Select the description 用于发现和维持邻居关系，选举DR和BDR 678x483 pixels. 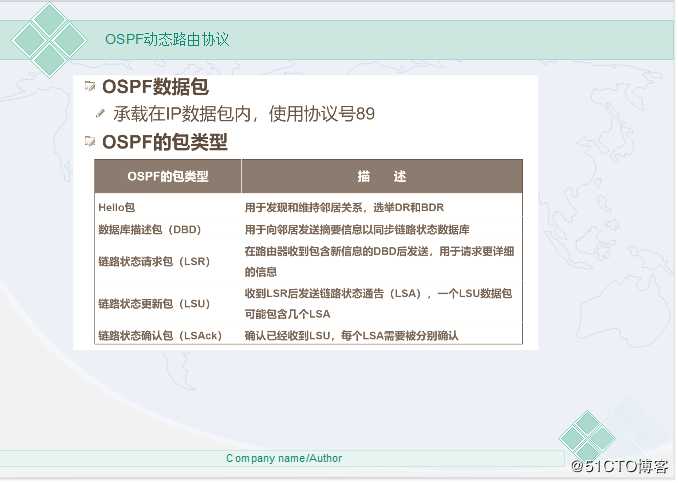point(344,208)
